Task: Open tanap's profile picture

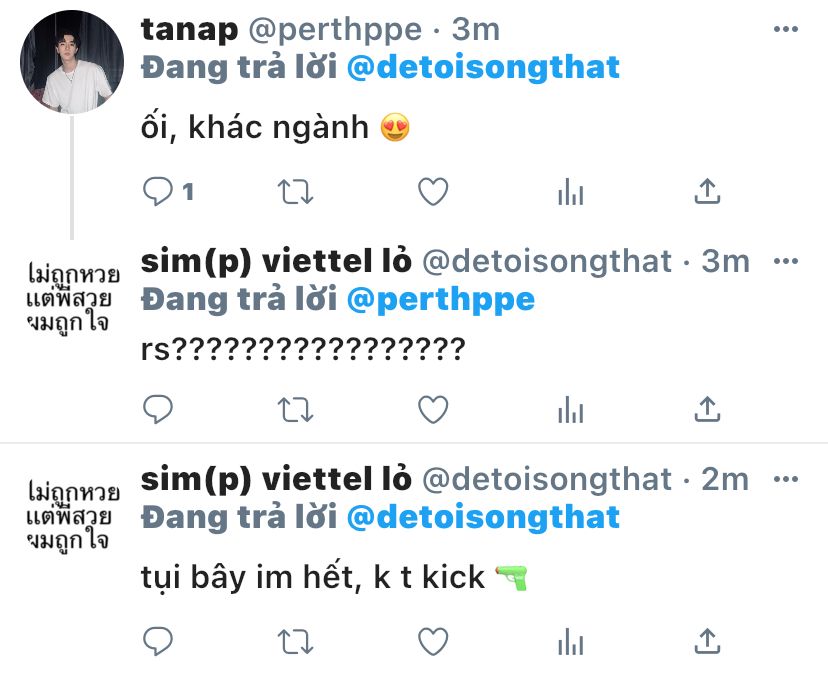Action: tap(72, 62)
